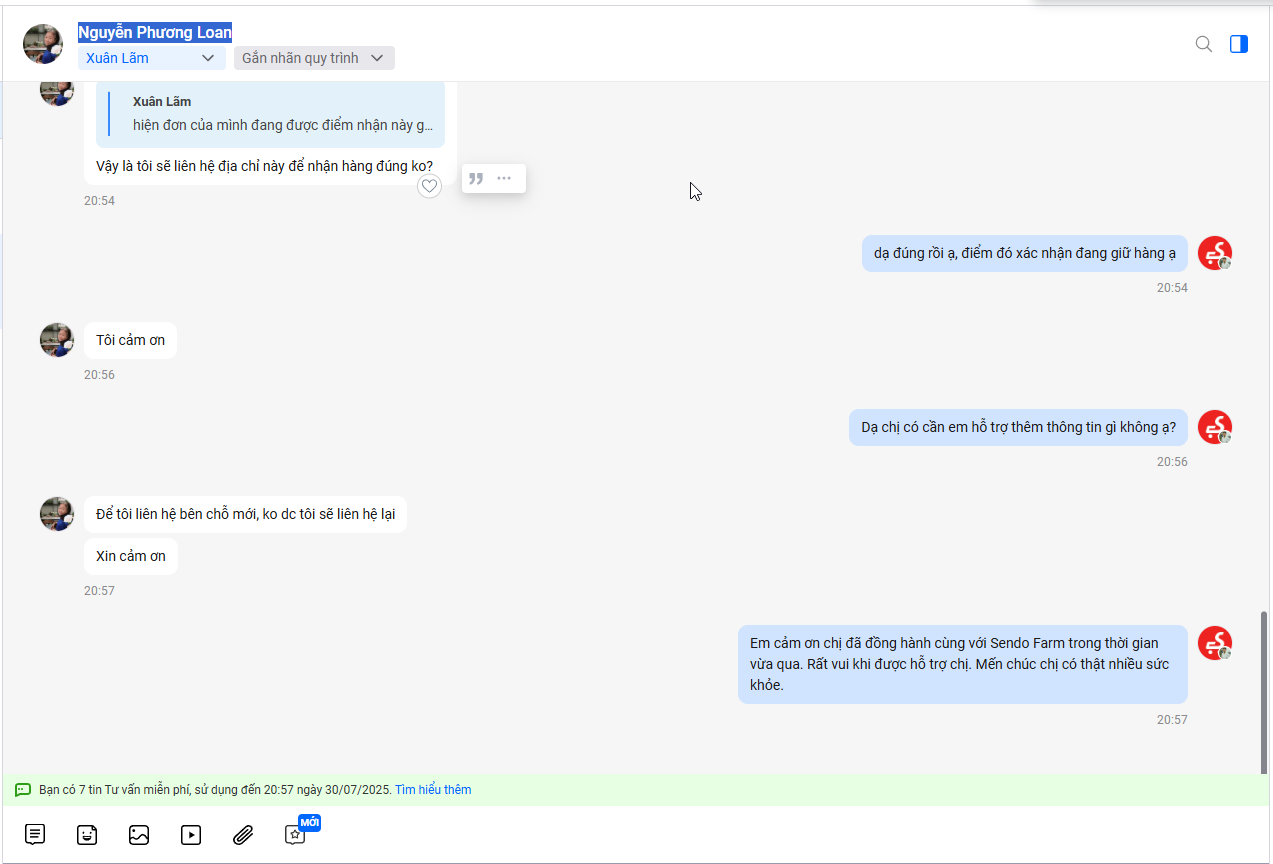
Task: Open more options for the hovered message
Action: [x=504, y=178]
